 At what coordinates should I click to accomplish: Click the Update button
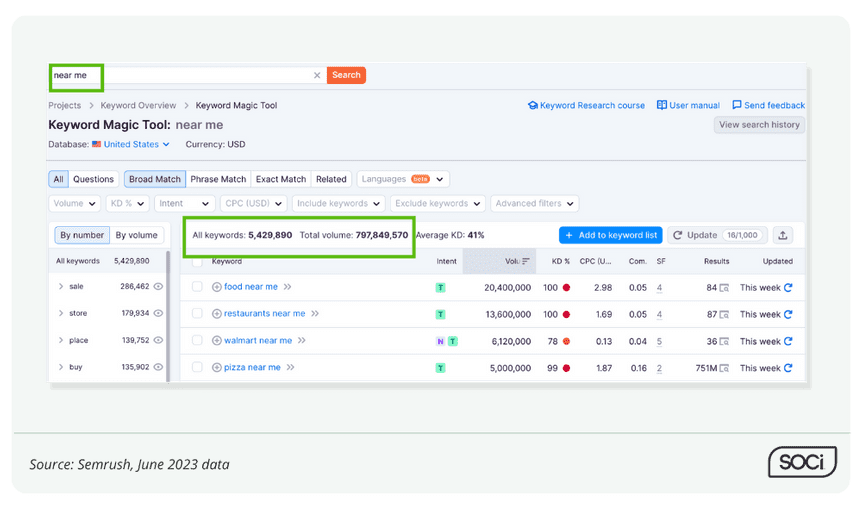717,235
